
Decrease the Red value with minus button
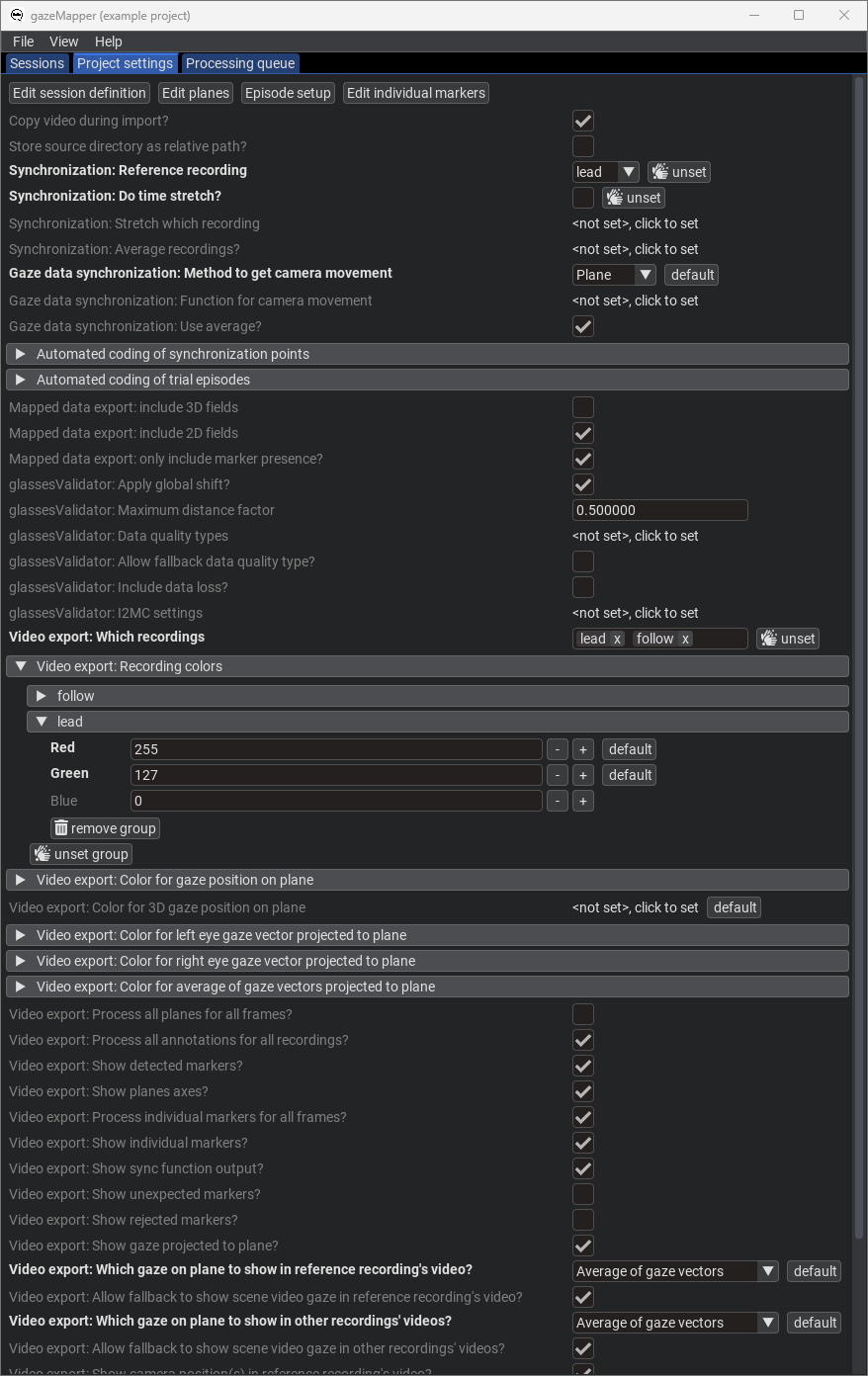558,749
